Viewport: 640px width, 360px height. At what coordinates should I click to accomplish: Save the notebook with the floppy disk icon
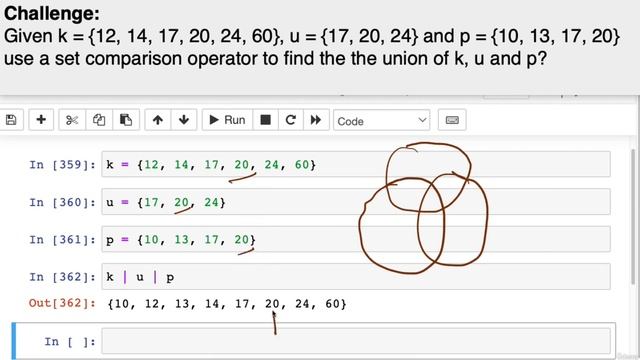11,120
